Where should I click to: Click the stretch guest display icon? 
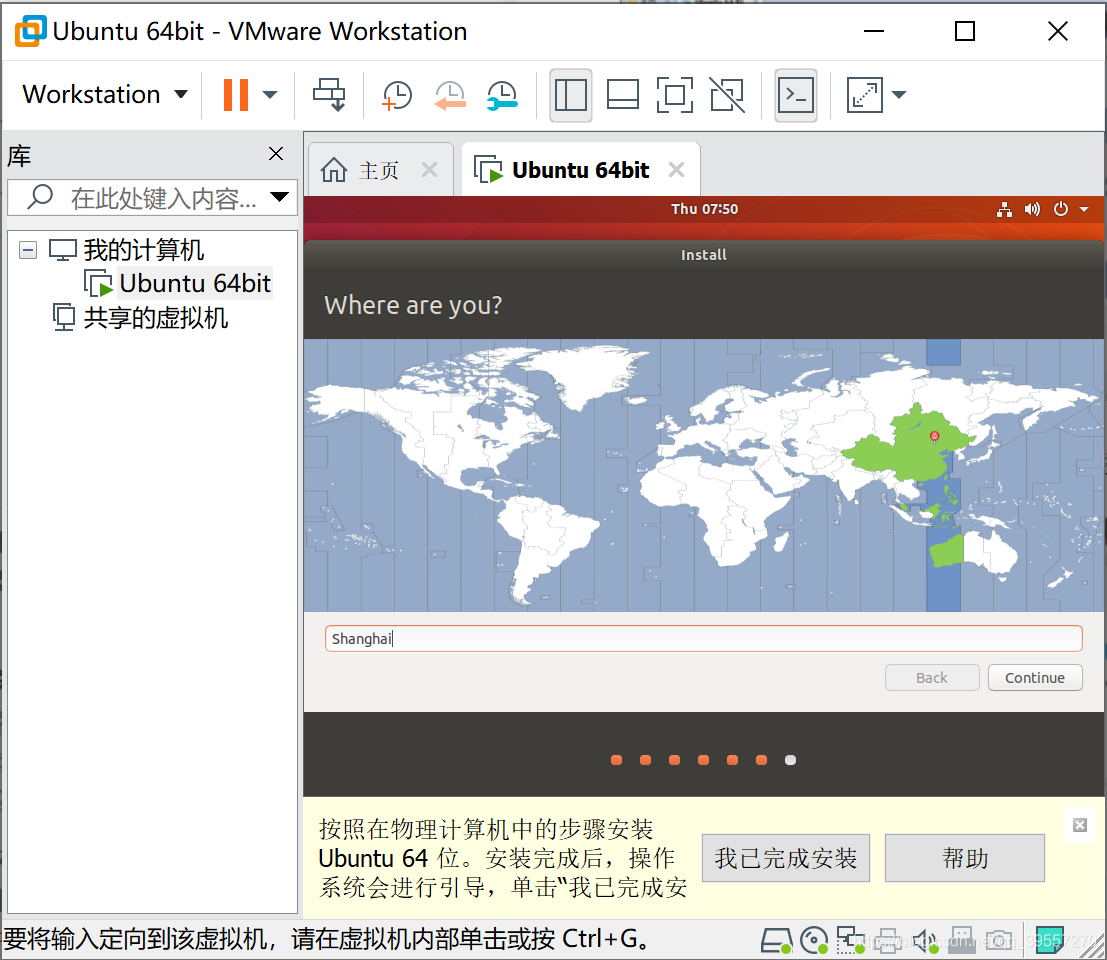pyautogui.click(x=865, y=95)
